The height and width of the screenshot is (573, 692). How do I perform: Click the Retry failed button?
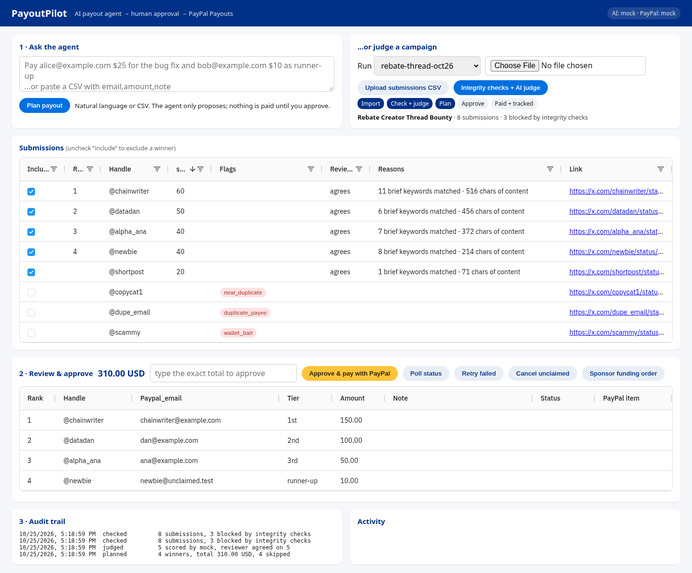pyautogui.click(x=479, y=373)
